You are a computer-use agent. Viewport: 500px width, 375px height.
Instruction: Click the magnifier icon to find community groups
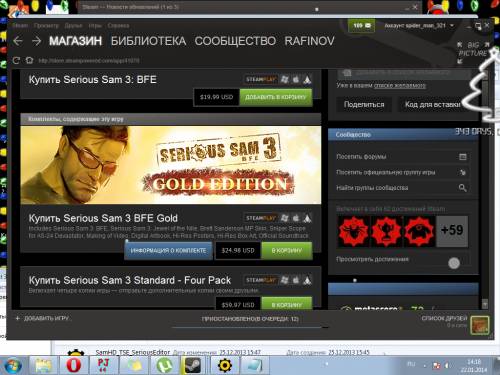pos(462,188)
